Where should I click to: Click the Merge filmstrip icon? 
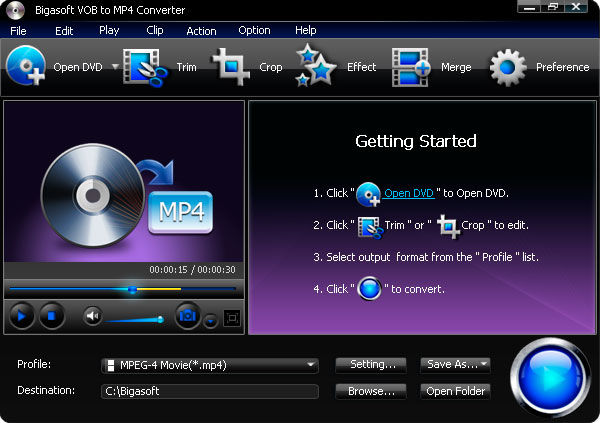(x=411, y=67)
